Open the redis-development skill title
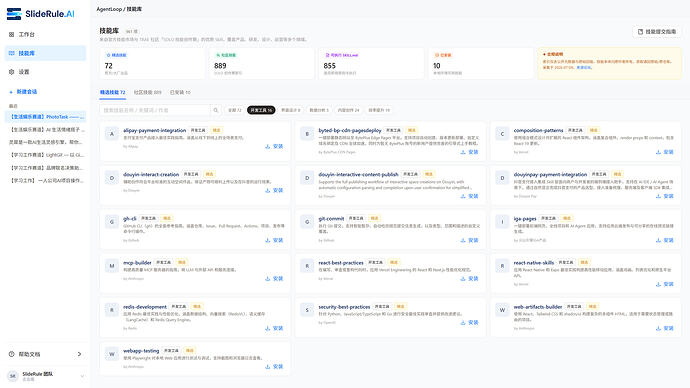This screenshot has width=690, height=388. [x=145, y=307]
